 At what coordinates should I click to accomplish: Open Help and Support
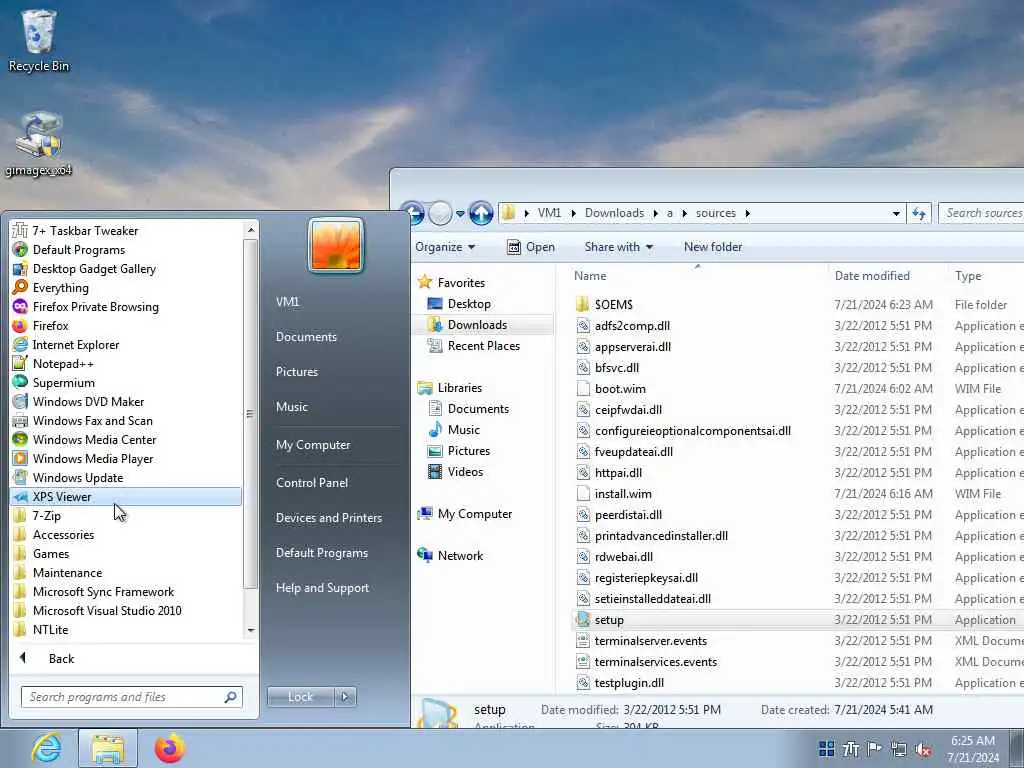322,588
